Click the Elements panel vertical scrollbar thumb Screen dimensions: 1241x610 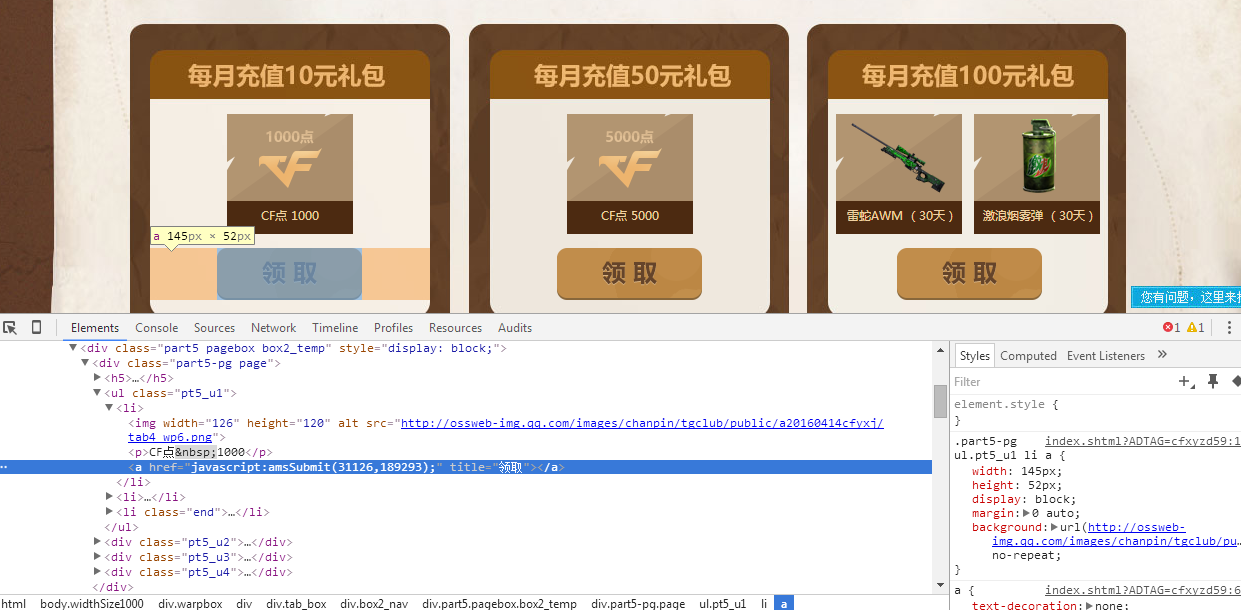pos(940,401)
